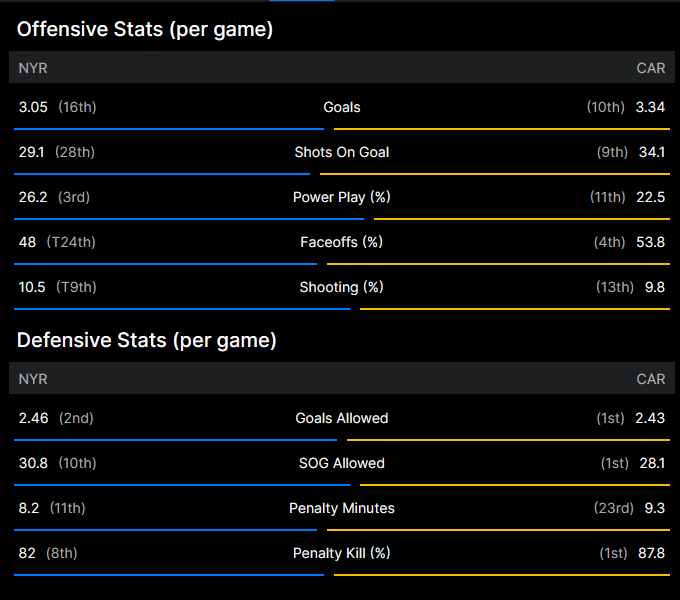The height and width of the screenshot is (600, 680).
Task: Select the Shots On Goal label
Action: (x=342, y=152)
